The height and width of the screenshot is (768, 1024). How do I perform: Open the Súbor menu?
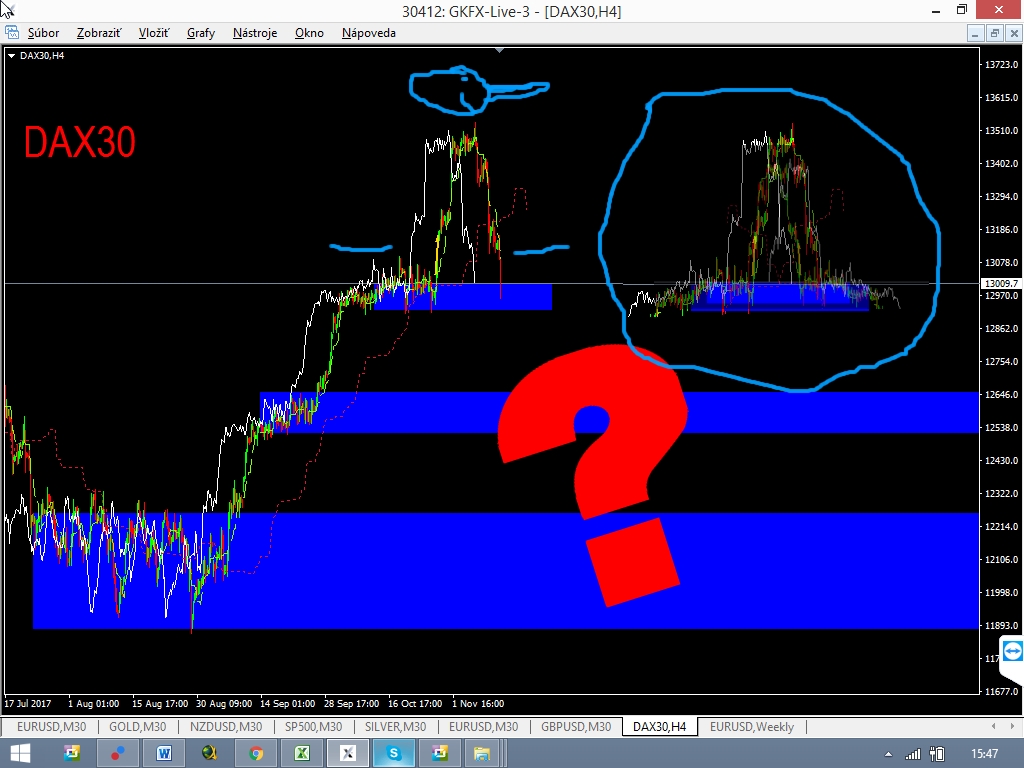pos(43,33)
